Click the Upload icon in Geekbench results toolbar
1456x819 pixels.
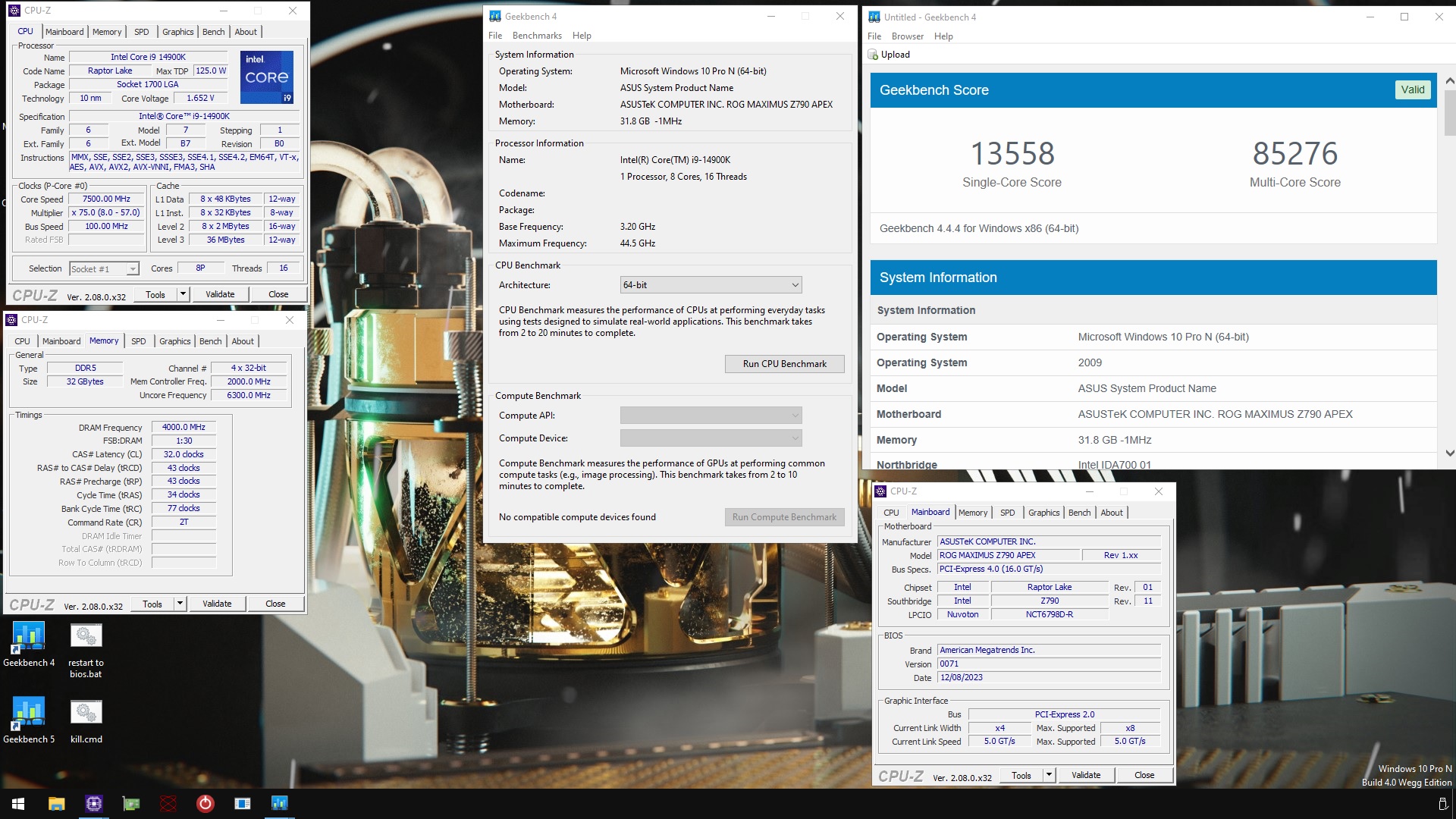[x=873, y=55]
